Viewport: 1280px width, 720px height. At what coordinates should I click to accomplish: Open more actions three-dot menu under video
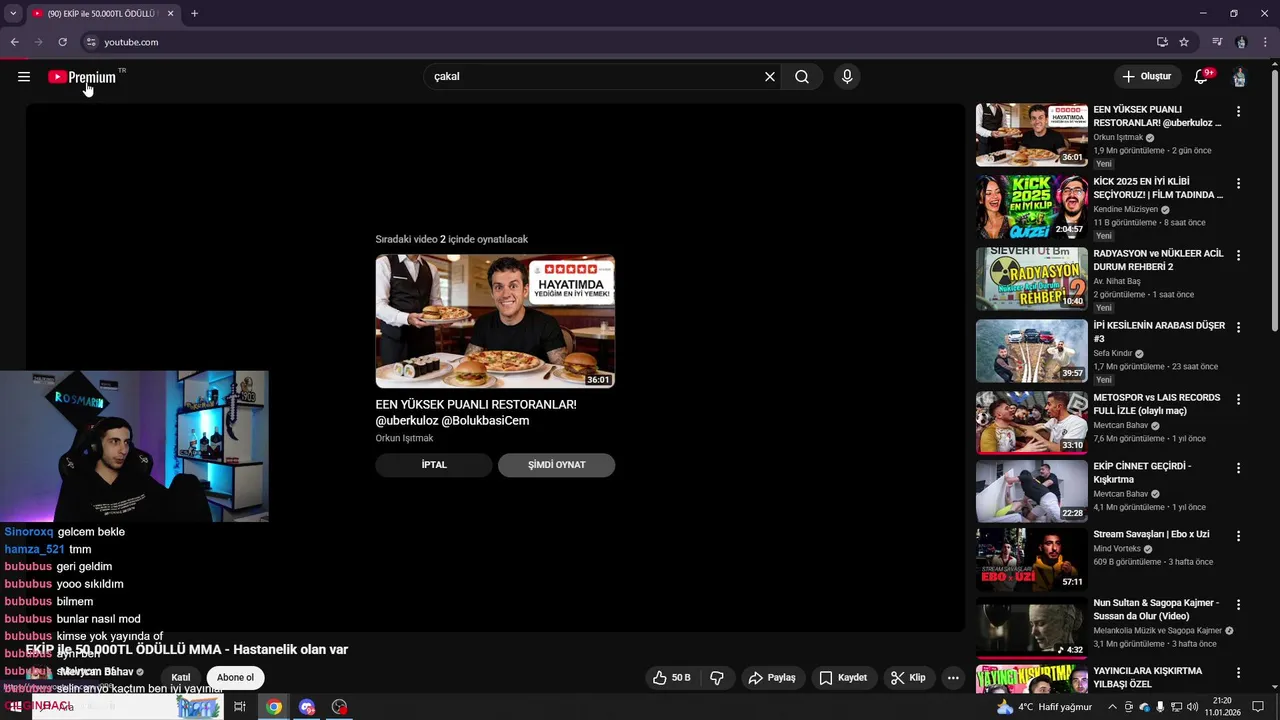[x=953, y=678]
